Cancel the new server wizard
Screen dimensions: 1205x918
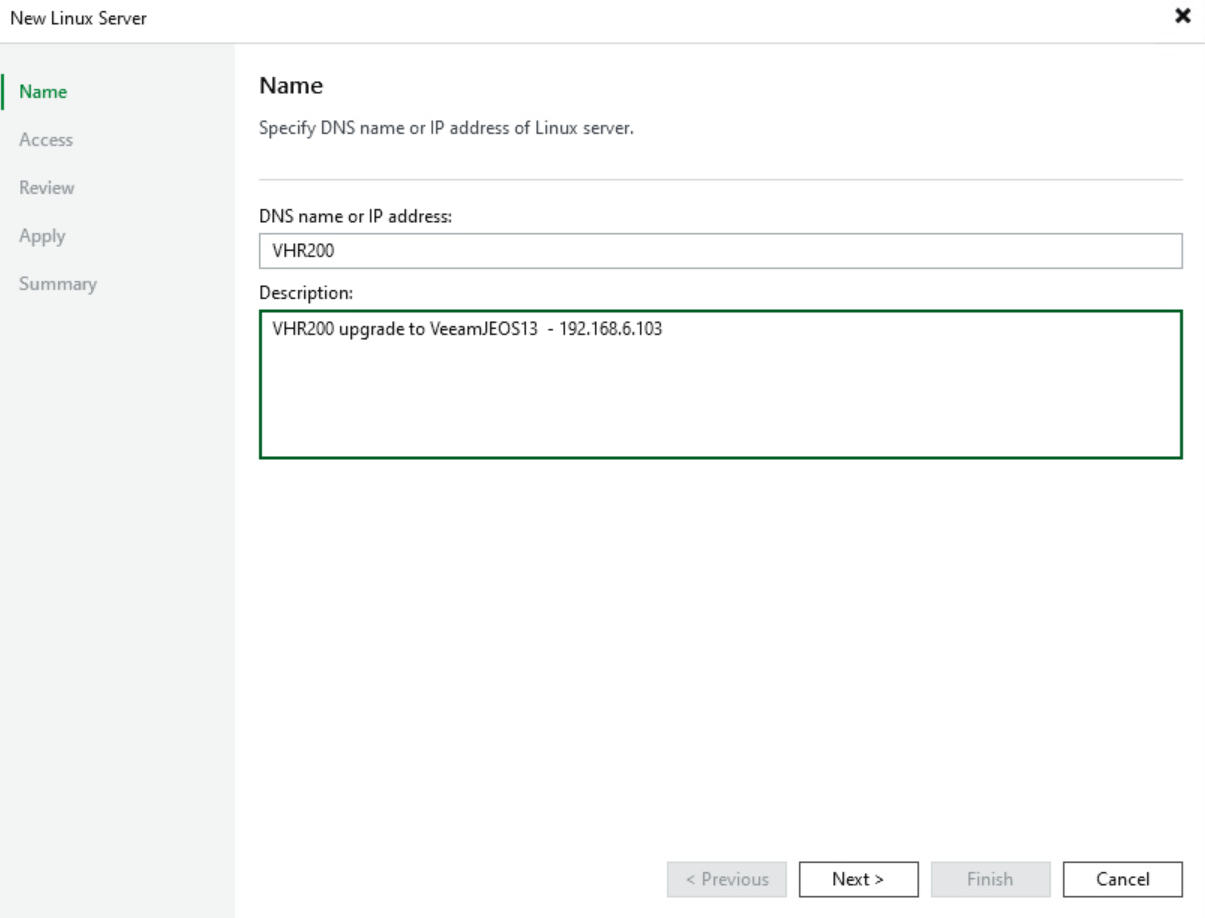1122,879
